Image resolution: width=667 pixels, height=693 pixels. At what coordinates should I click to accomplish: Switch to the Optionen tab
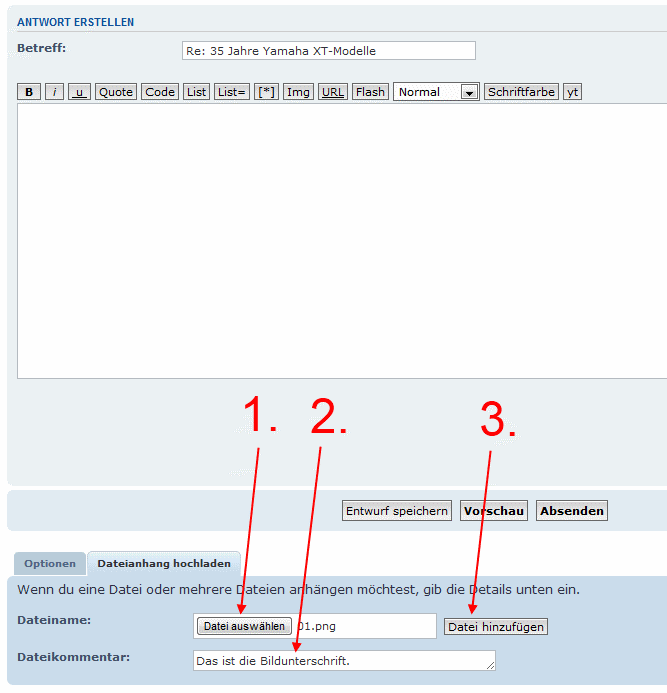click(50, 564)
